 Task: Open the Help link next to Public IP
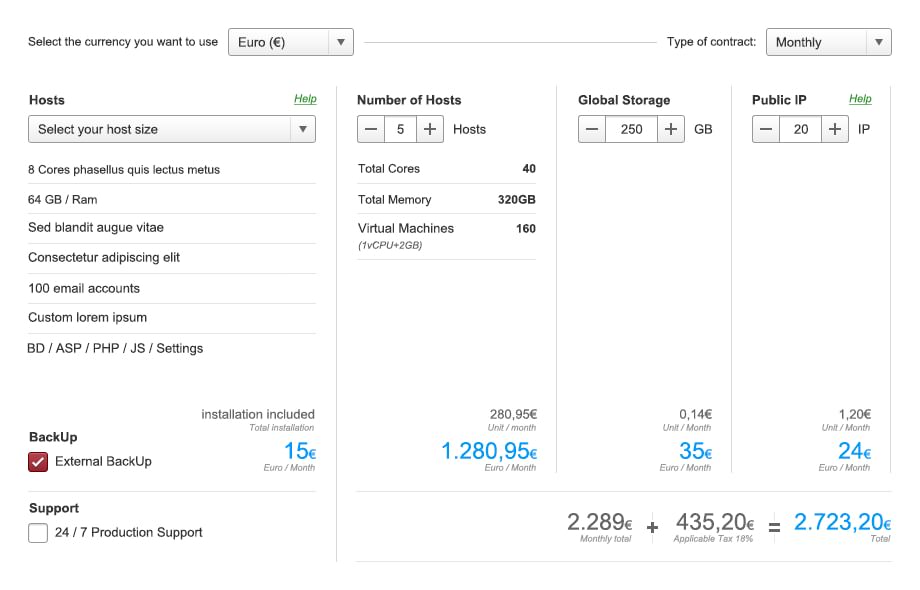click(x=860, y=99)
